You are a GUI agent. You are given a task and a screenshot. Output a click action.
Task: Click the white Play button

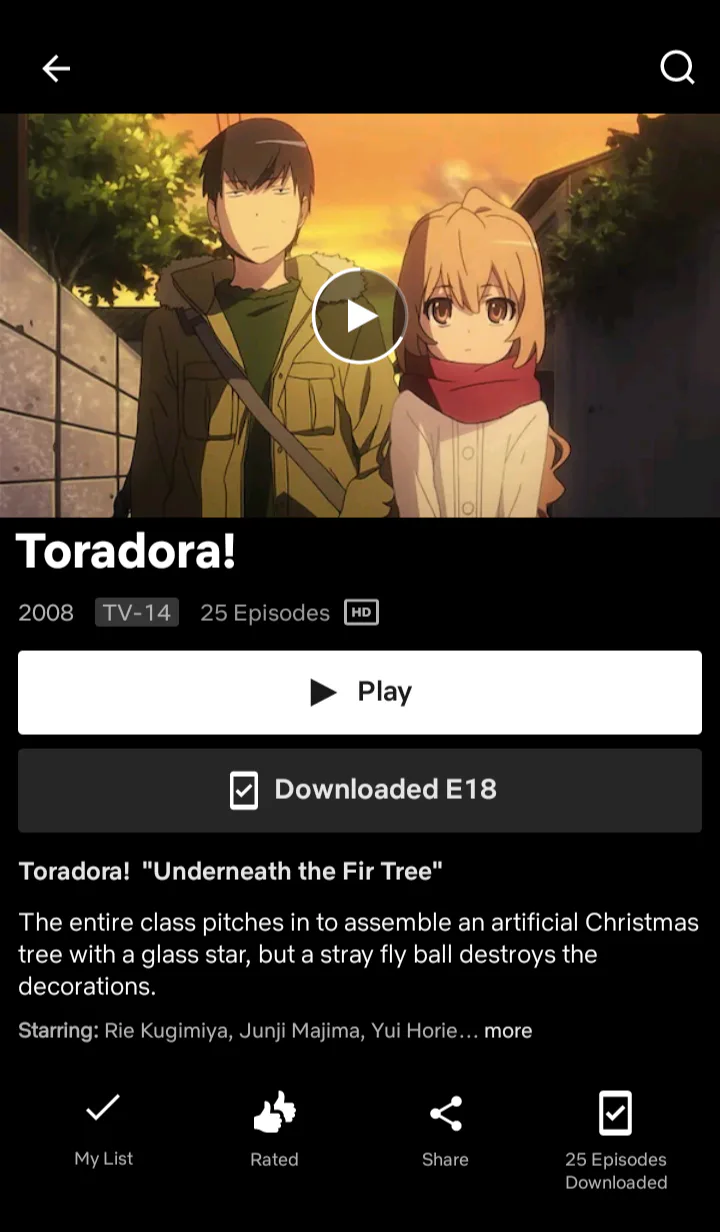[x=360, y=692]
